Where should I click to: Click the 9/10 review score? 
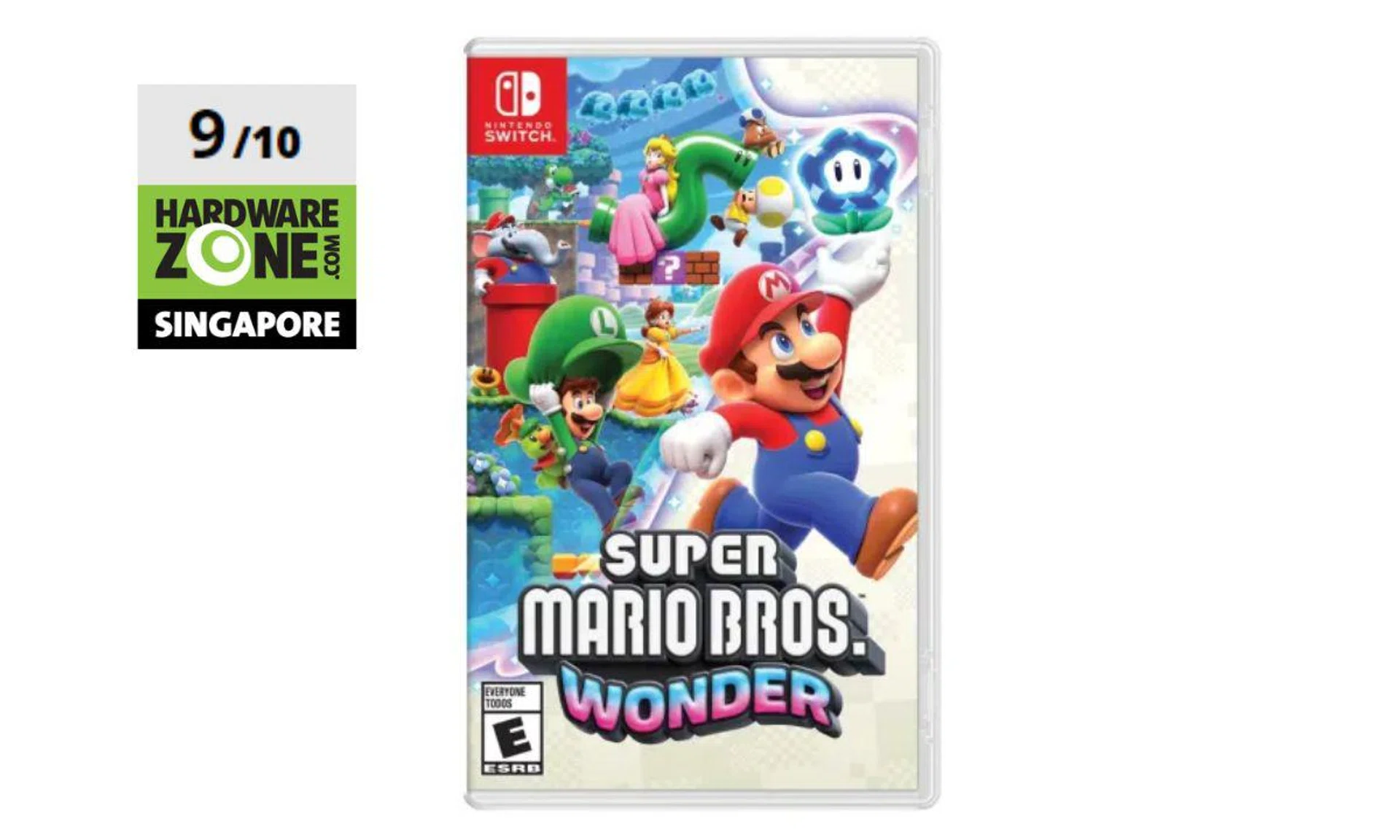pos(246,136)
